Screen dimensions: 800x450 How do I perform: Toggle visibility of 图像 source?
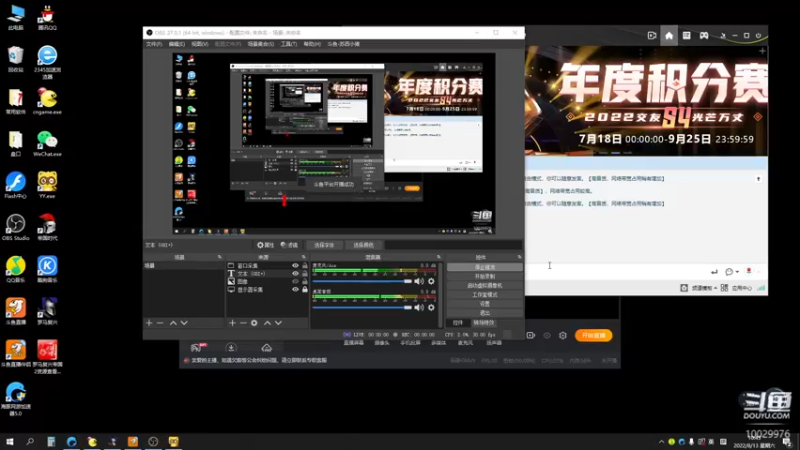[x=295, y=282]
